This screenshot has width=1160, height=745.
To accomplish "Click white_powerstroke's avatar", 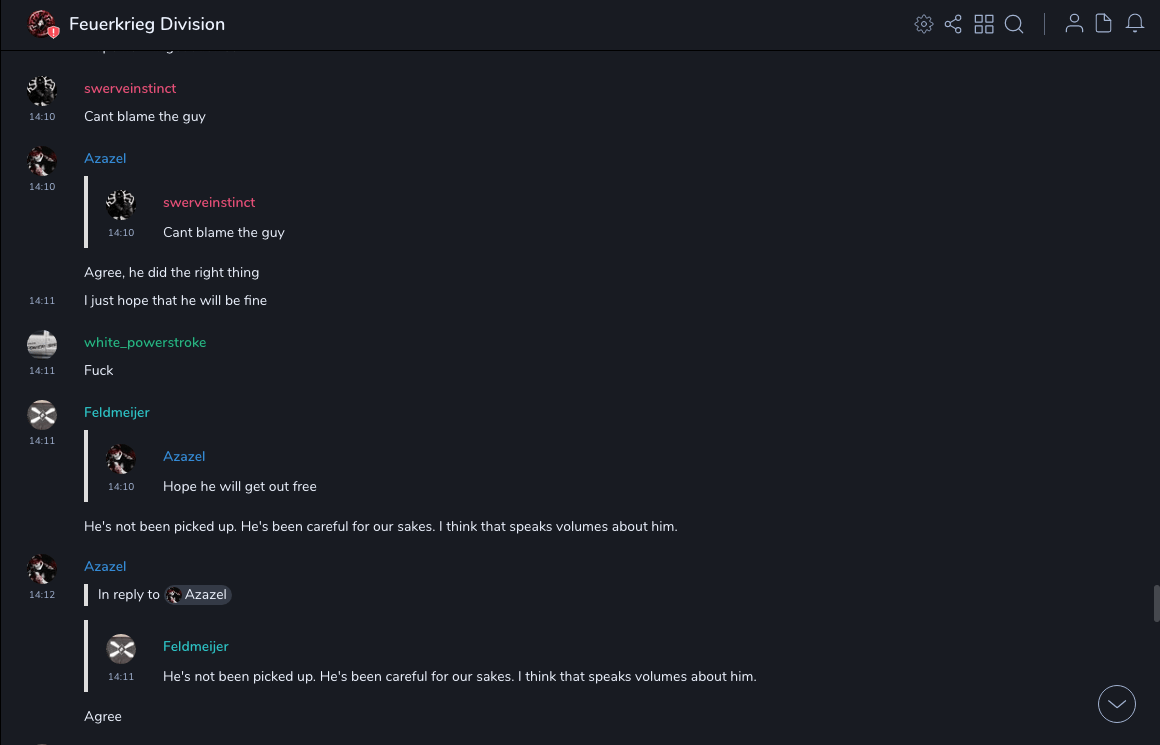I will pyautogui.click(x=42, y=345).
